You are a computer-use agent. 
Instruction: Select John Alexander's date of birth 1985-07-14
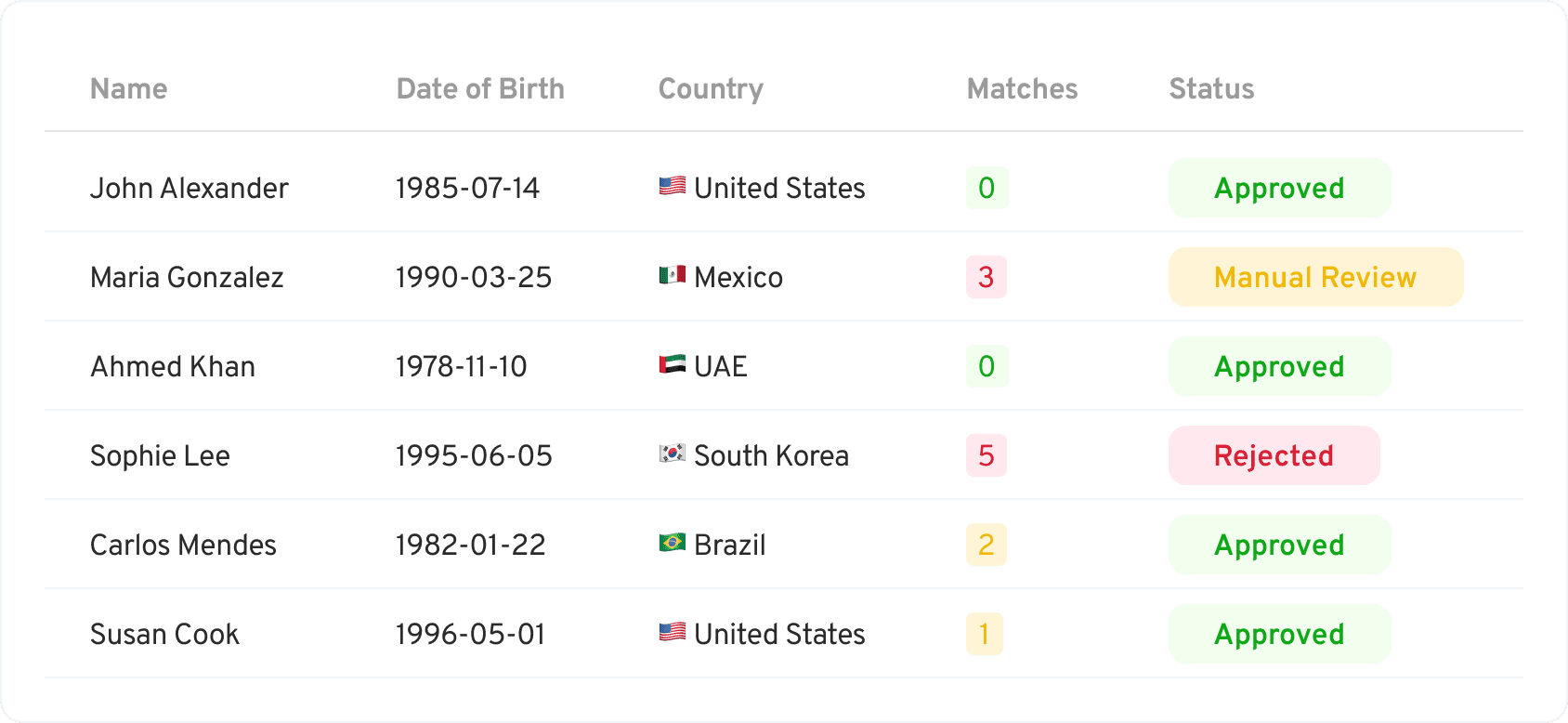tap(467, 188)
